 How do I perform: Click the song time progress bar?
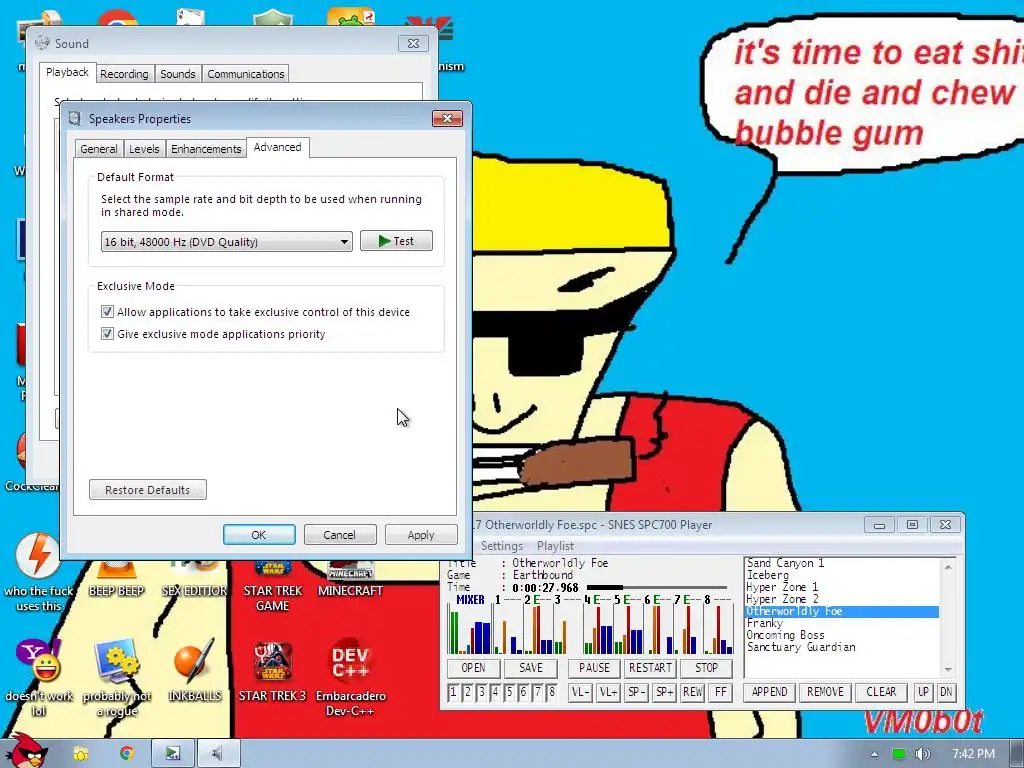(x=657, y=588)
